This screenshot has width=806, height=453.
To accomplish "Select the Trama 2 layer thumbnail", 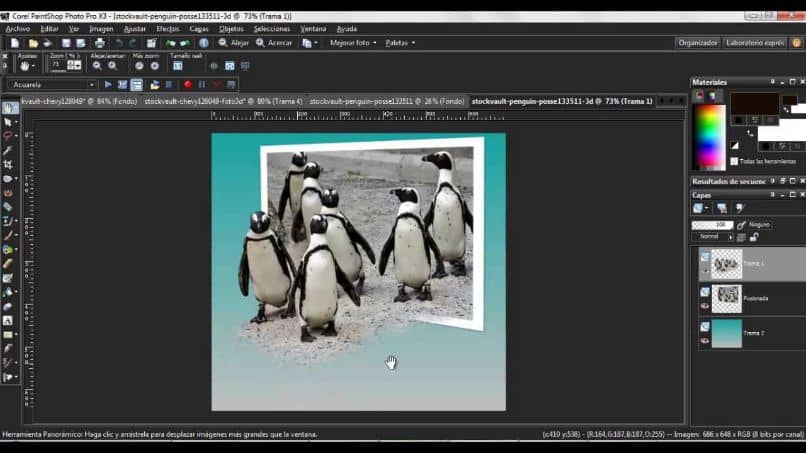I will pyautogui.click(x=726, y=333).
